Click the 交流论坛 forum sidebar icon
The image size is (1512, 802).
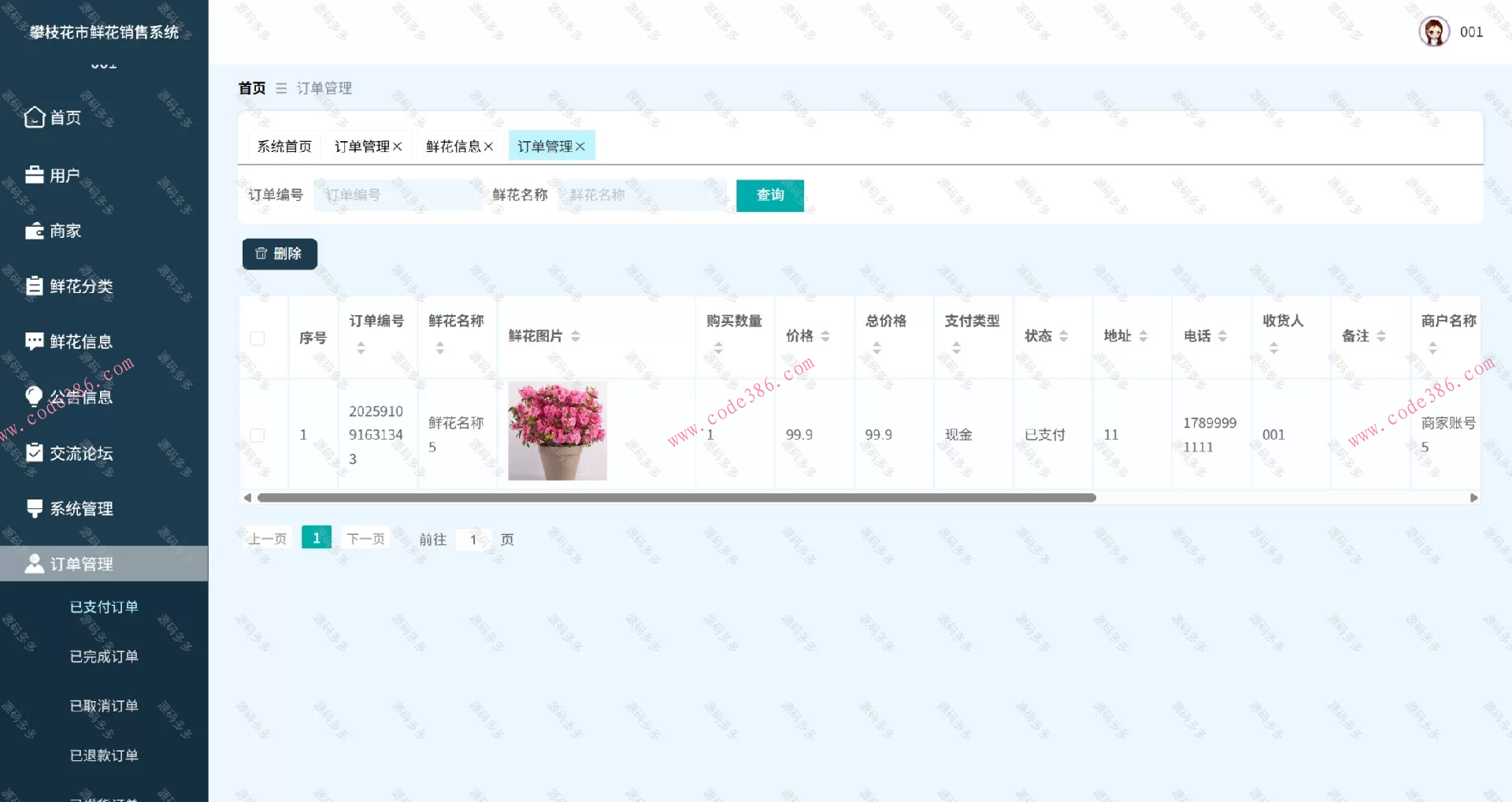pyautogui.click(x=35, y=452)
